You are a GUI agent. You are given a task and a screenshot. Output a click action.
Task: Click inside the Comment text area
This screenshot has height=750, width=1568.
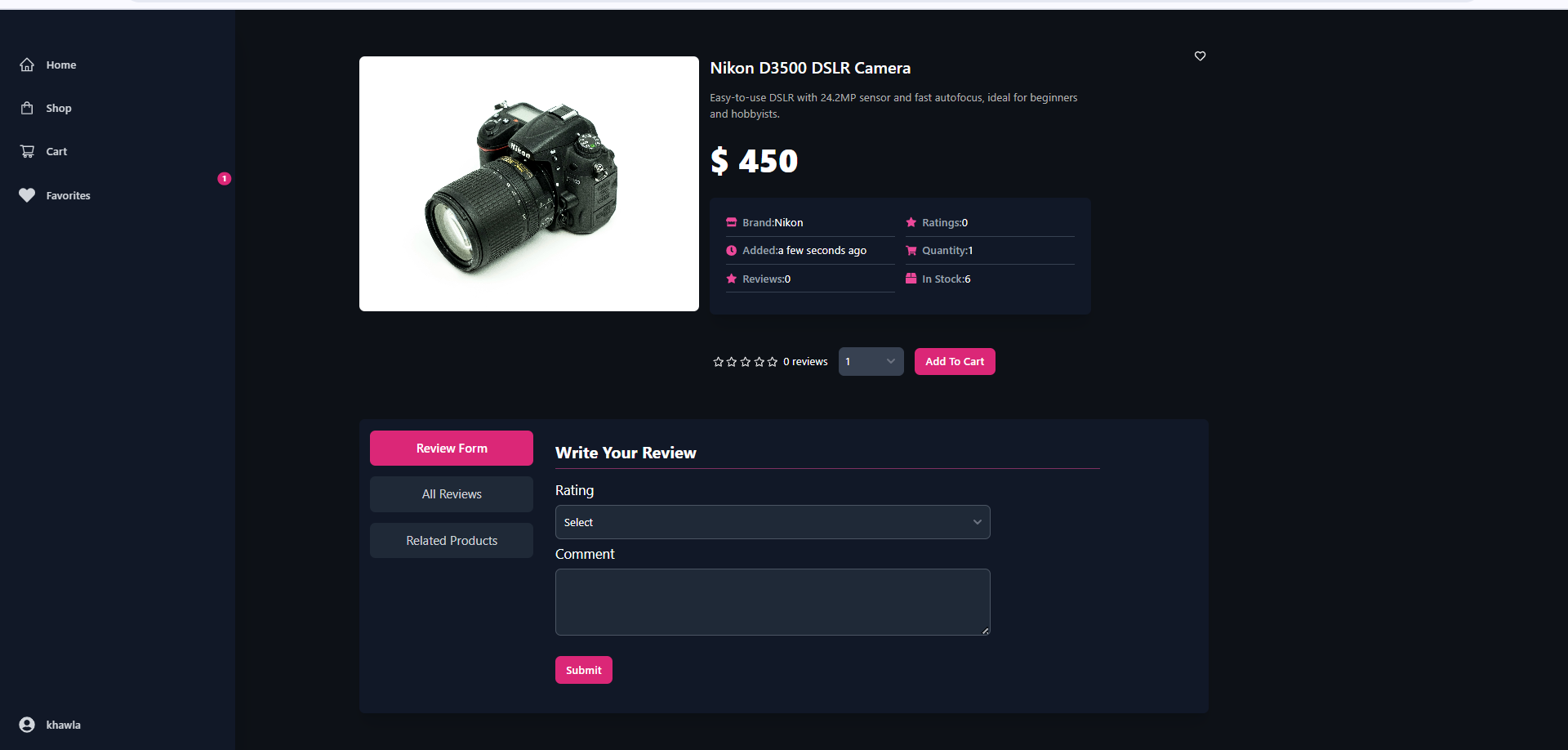772,601
